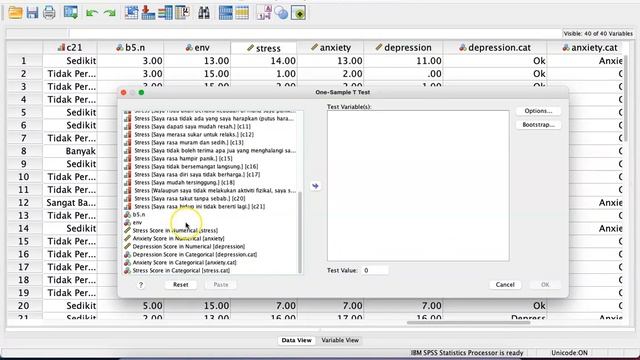Open the Recall Recent Dialogs toolbar icon
The width and height of the screenshot is (640, 360).
pos(71,13)
